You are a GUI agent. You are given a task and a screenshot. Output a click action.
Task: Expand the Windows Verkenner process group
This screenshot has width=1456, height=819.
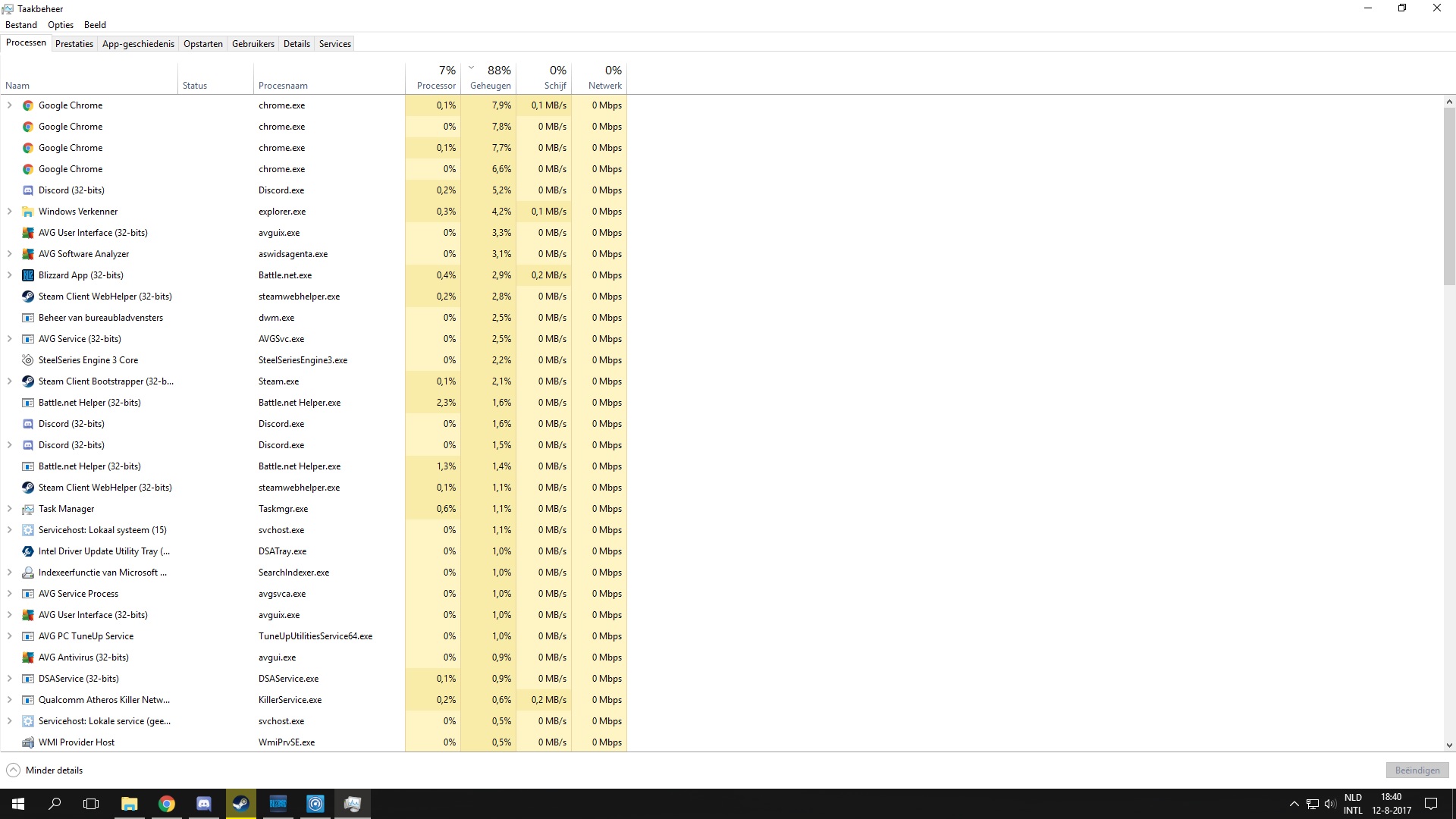(9, 212)
